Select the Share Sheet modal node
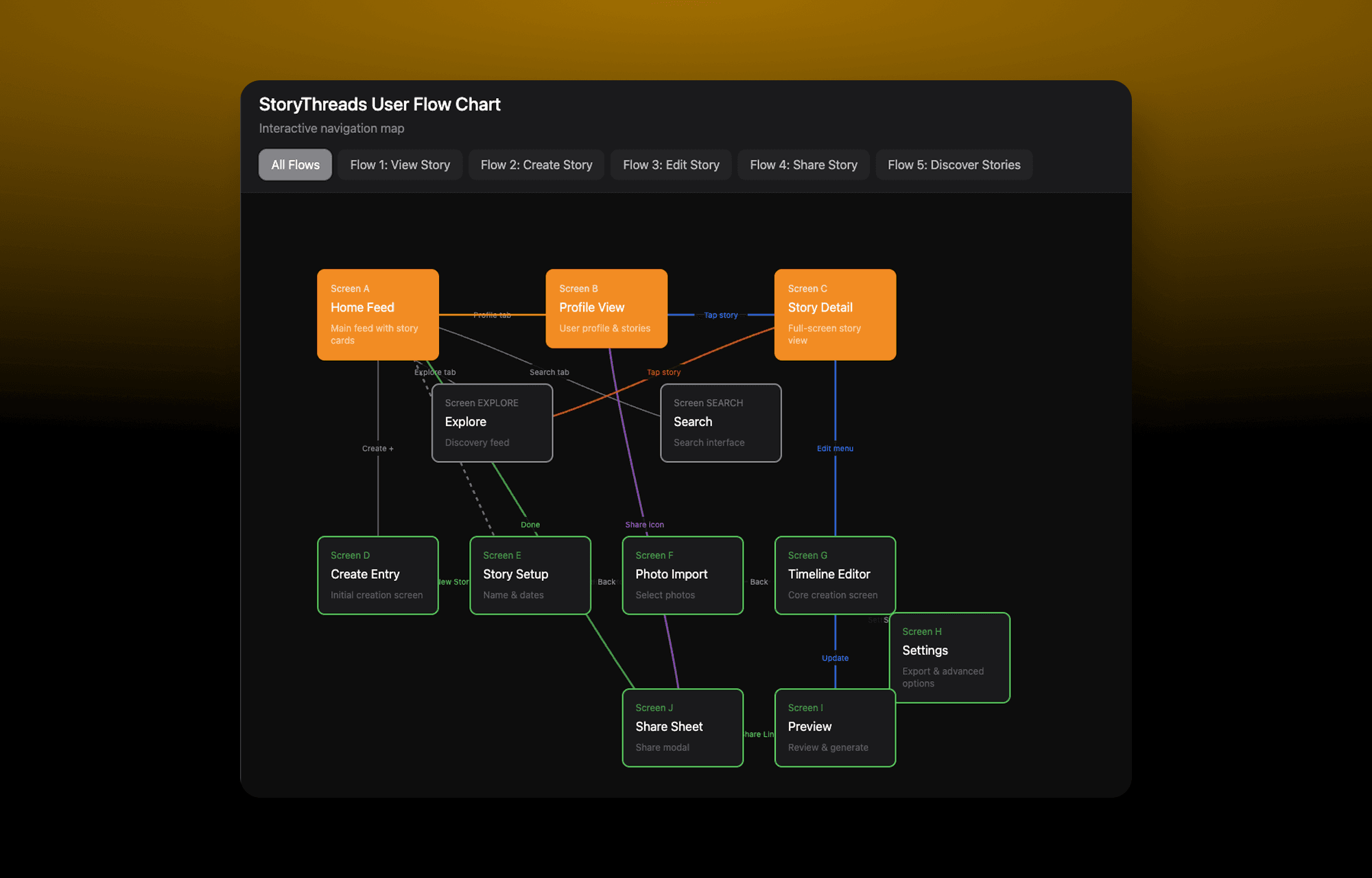This screenshot has height=878, width=1372. 682,727
